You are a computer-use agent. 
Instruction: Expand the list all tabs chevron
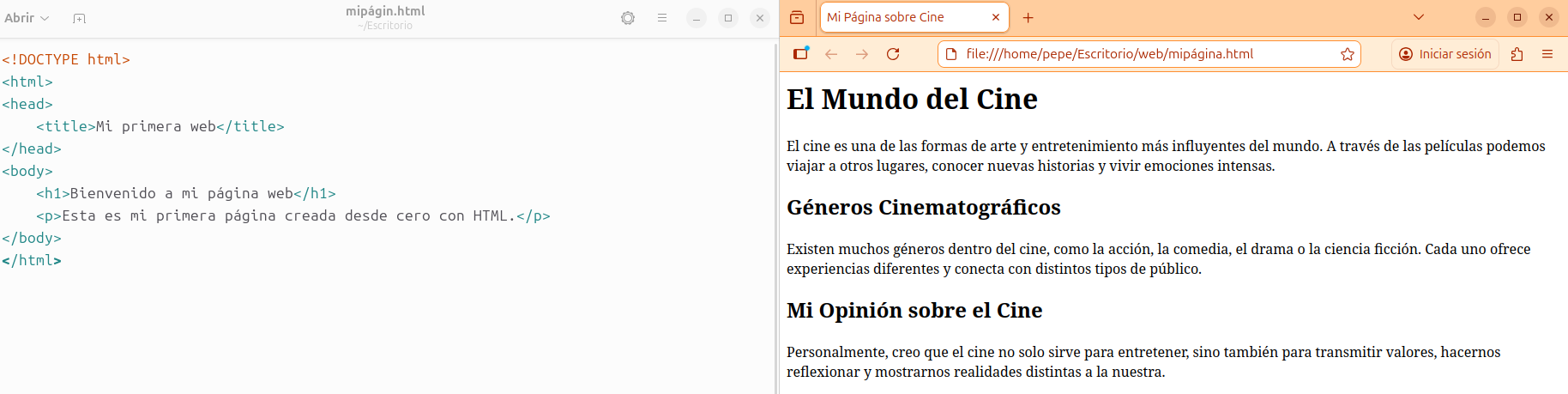tap(1419, 17)
